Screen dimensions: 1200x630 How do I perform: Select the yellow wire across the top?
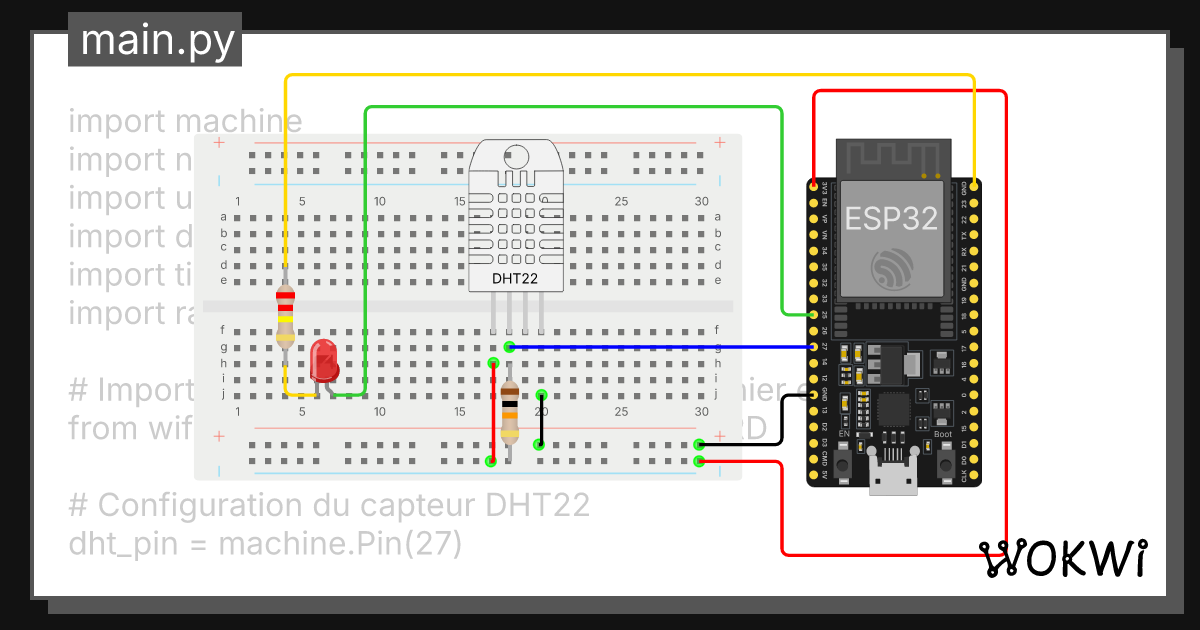click(x=630, y=75)
